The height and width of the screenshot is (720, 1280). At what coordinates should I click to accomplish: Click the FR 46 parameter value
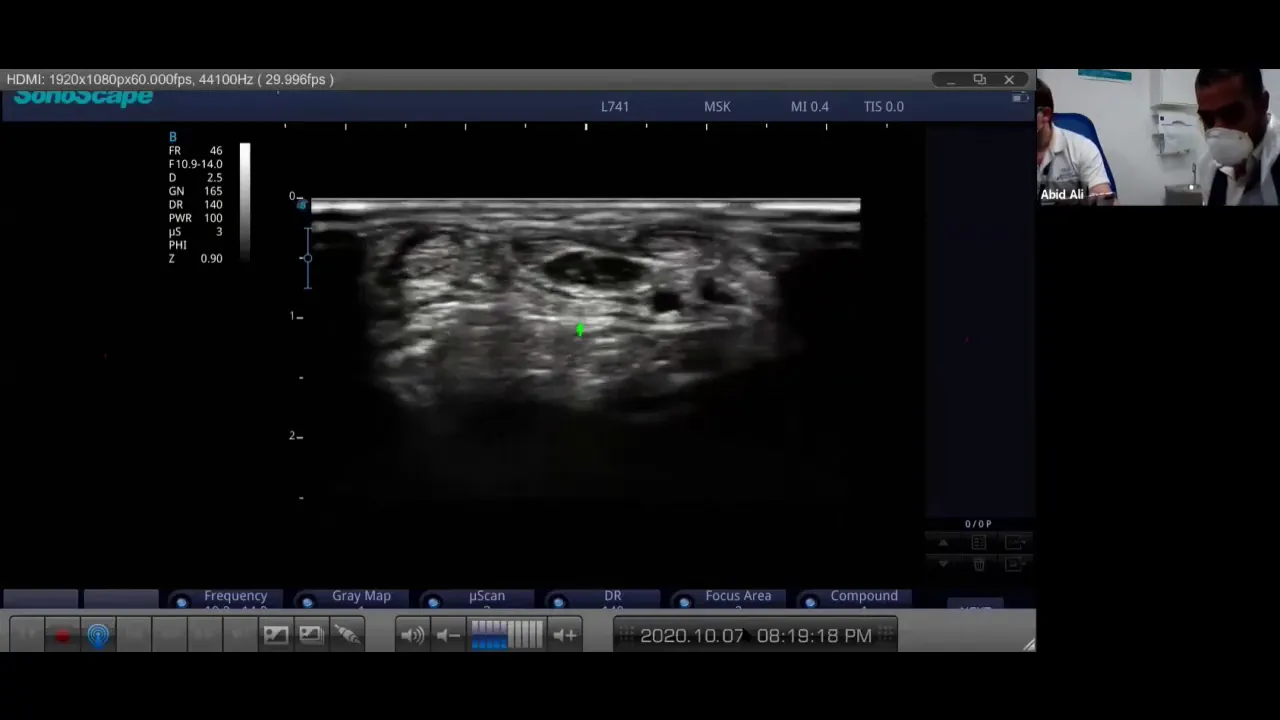point(196,151)
